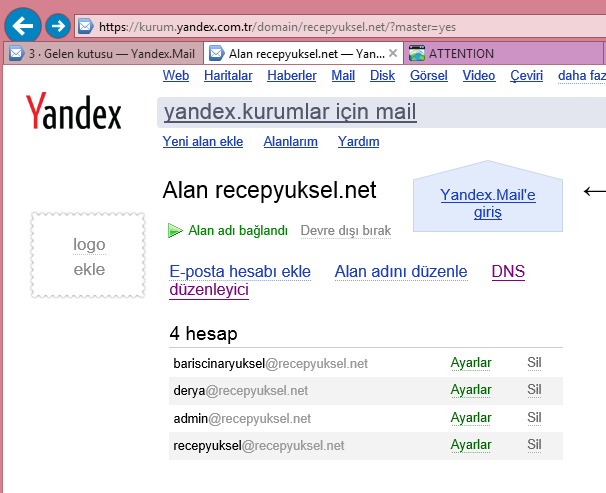Open the Görsel link

coord(429,75)
